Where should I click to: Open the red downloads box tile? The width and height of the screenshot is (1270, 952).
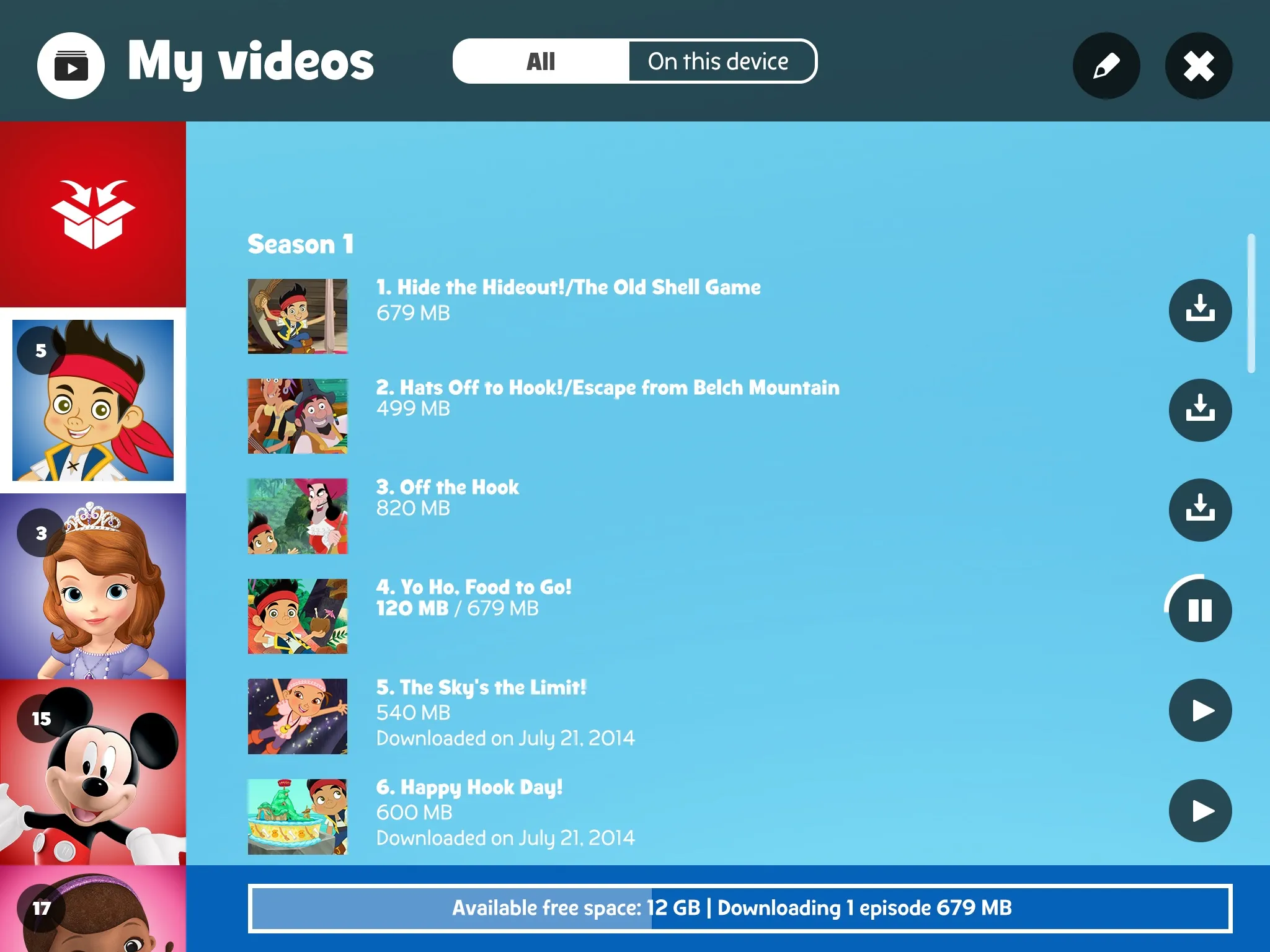93,214
